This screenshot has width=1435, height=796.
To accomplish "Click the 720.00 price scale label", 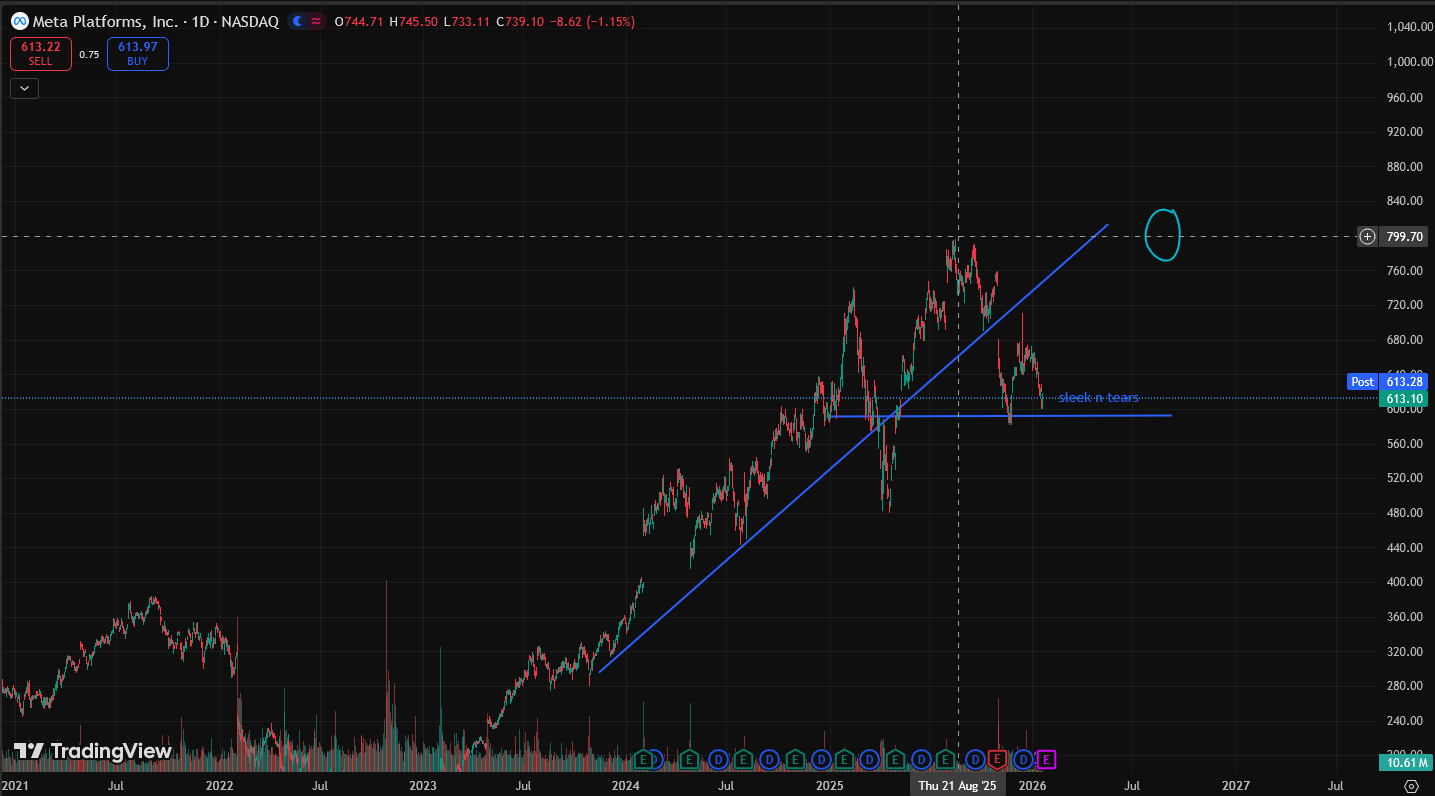I will 1406,305.
